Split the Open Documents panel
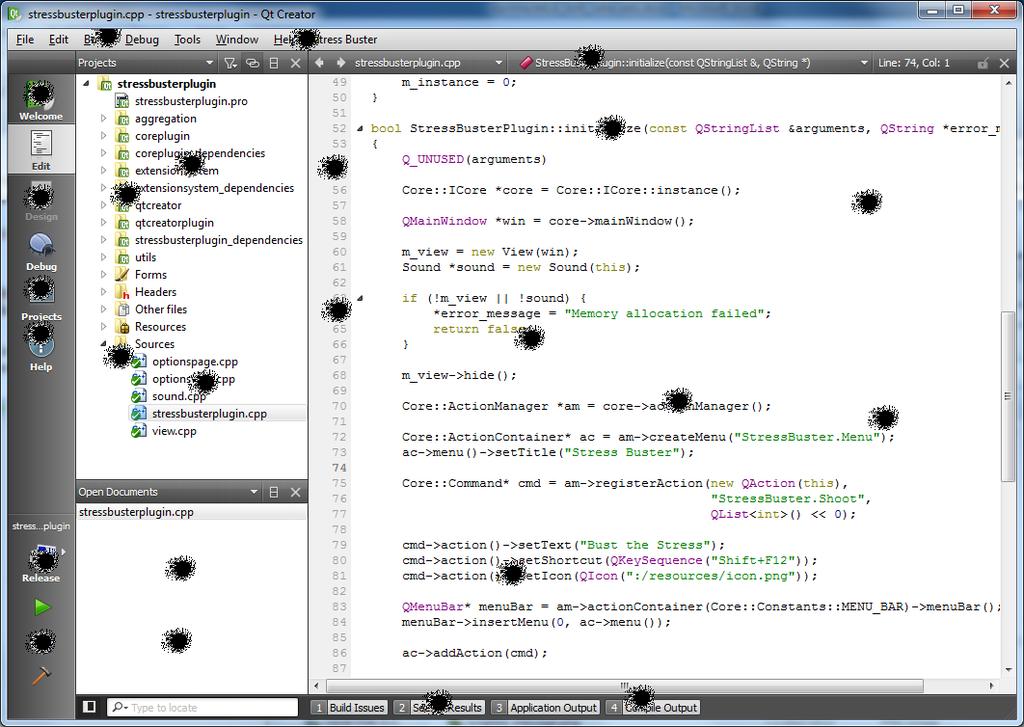This screenshot has width=1024, height=727. coord(274,492)
